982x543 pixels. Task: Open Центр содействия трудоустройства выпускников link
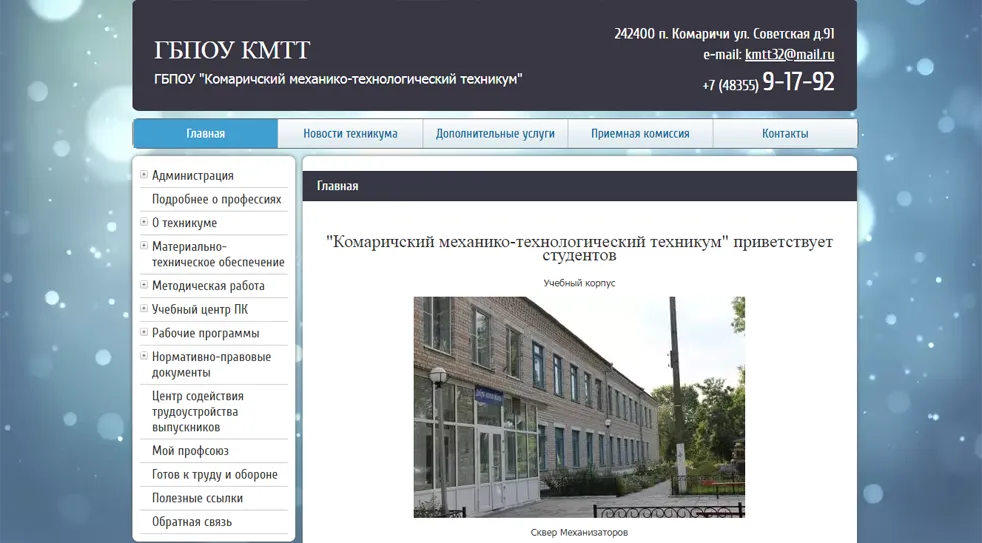tap(198, 411)
